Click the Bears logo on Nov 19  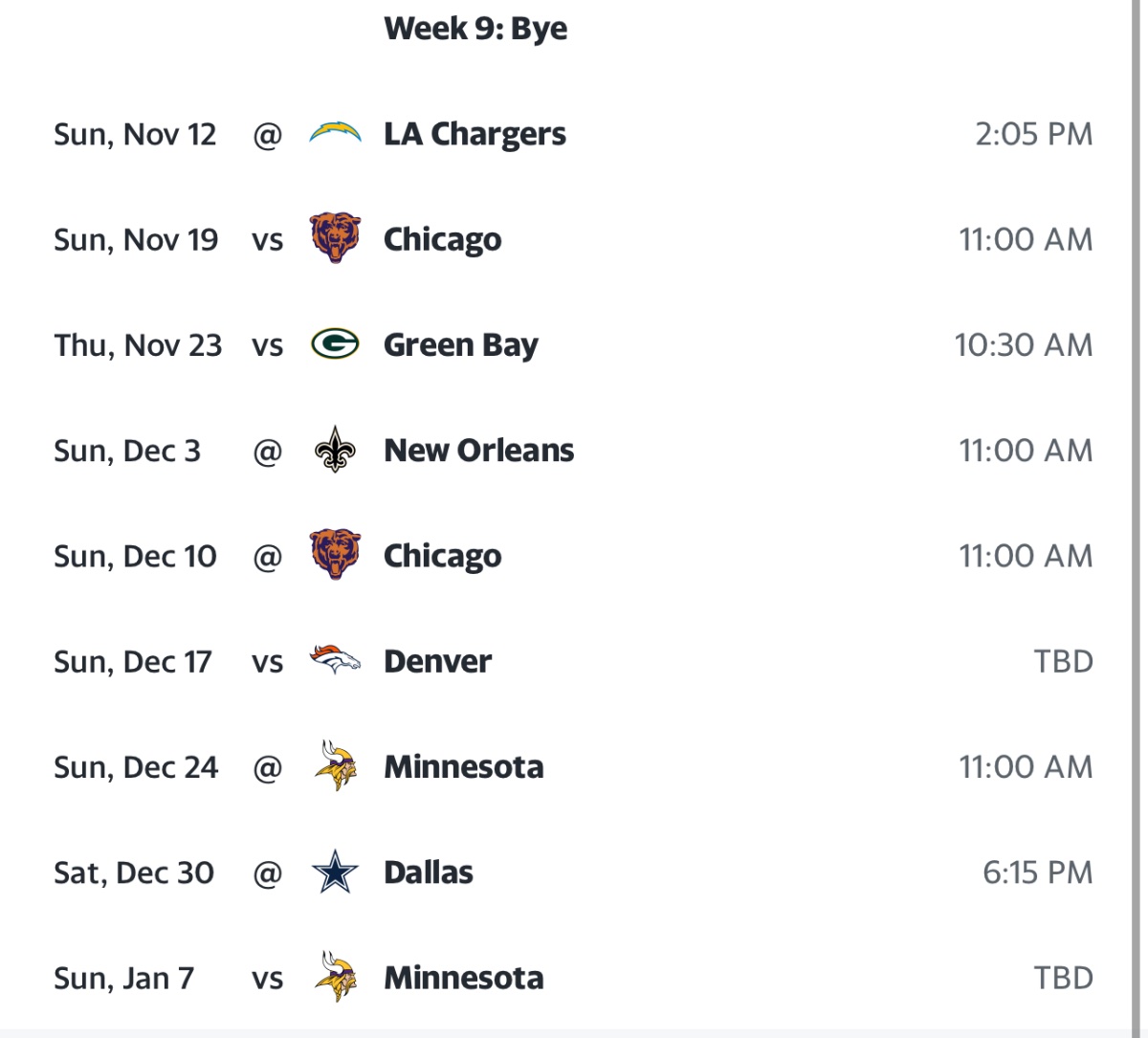pyautogui.click(x=335, y=239)
